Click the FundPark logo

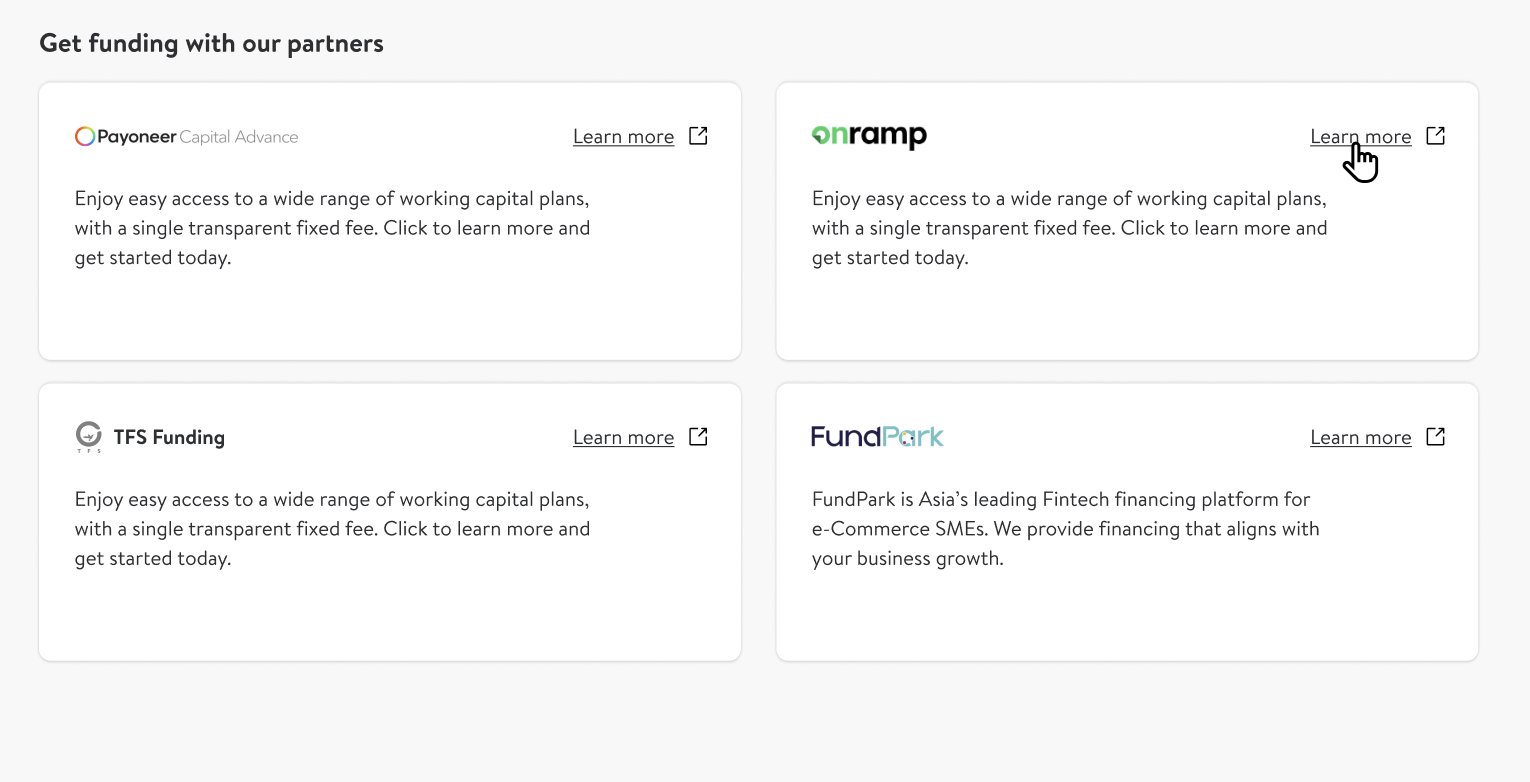[877, 437]
